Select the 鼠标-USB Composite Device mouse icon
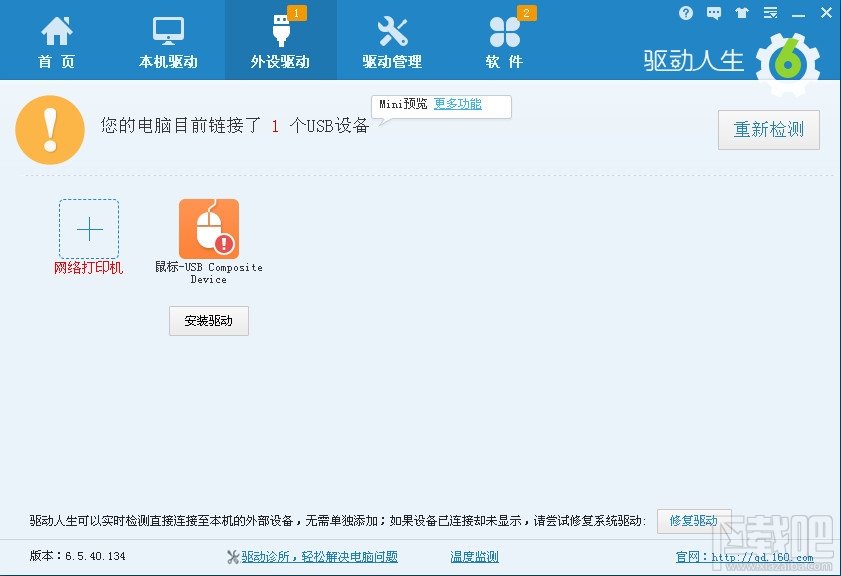Screen dimensions: 841x576 (x=208, y=228)
